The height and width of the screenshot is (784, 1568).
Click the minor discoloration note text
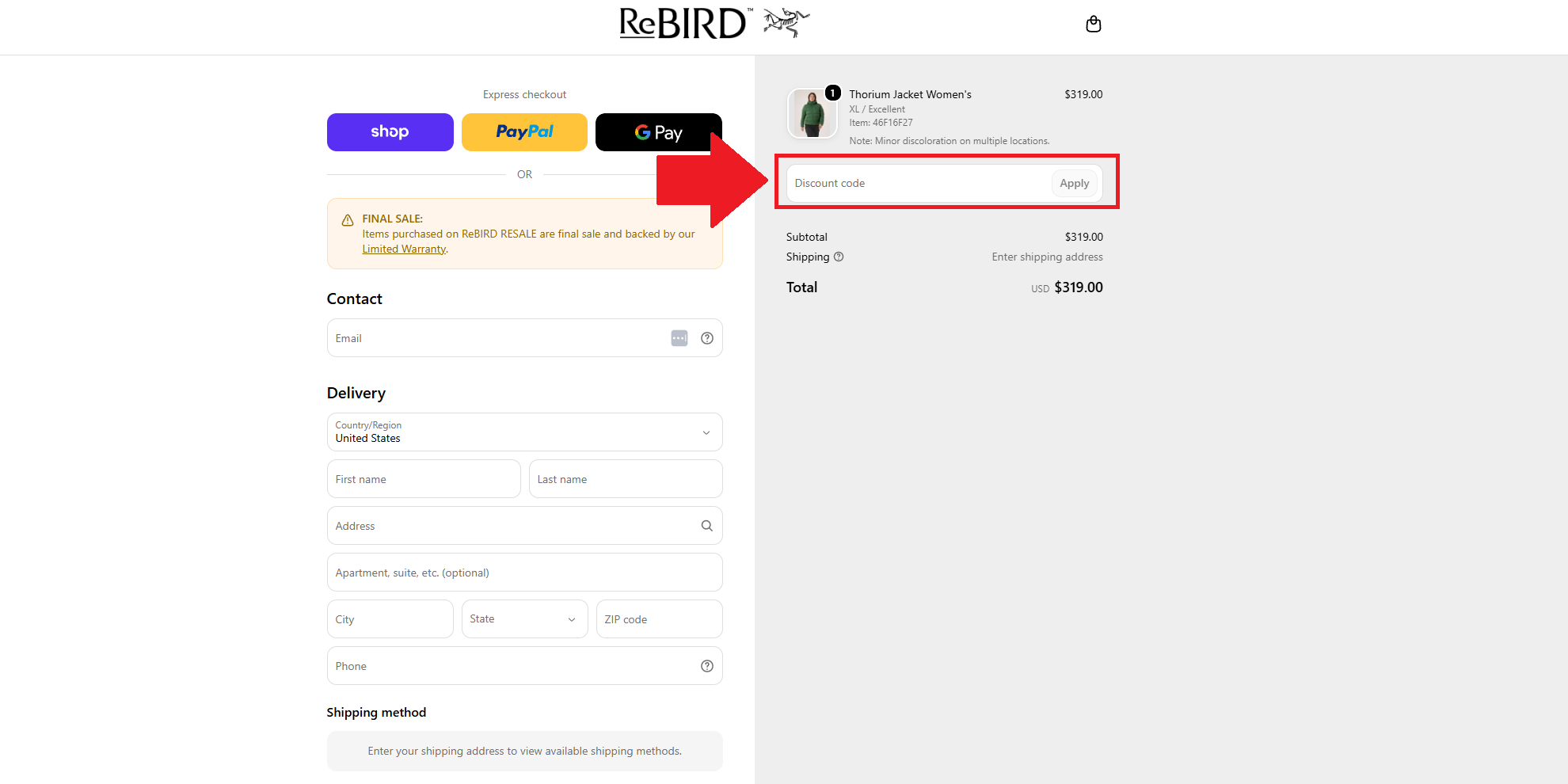pos(950,141)
